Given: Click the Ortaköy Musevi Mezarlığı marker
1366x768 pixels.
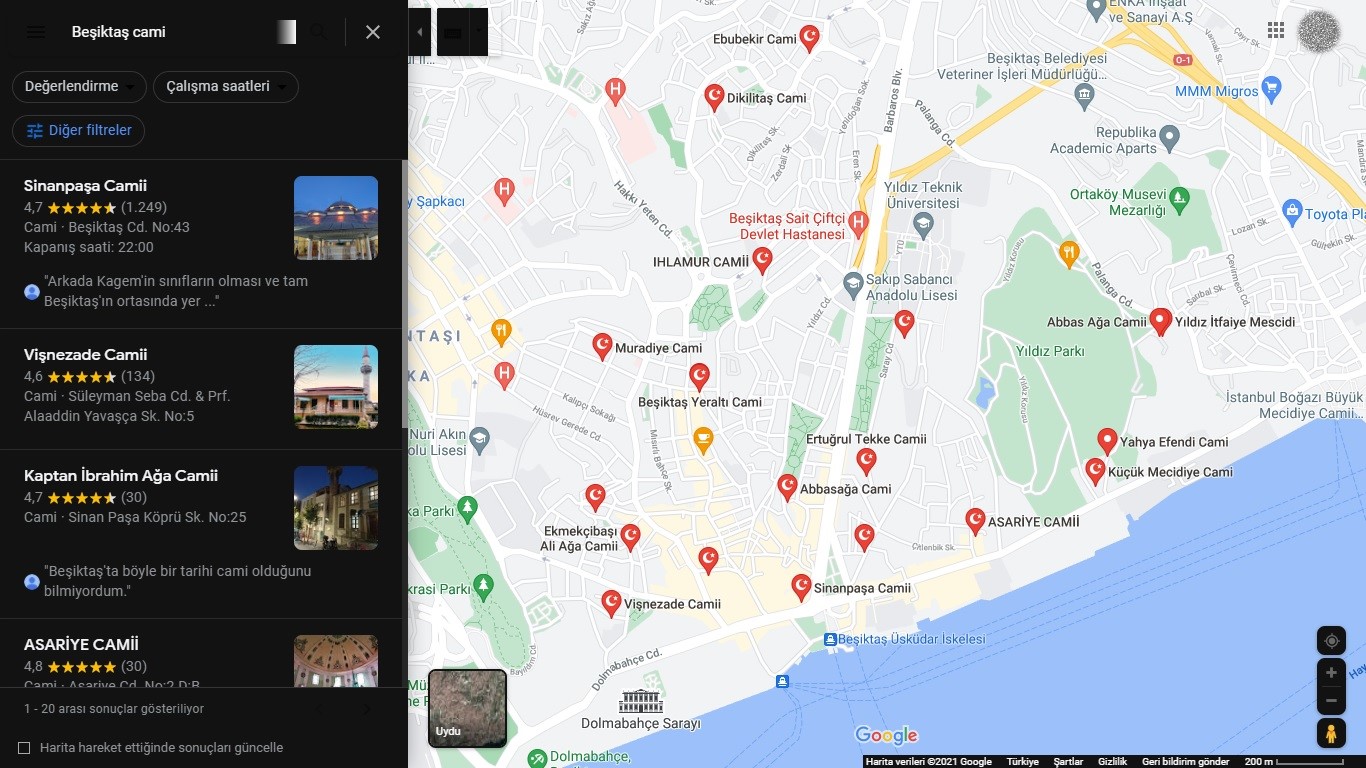Looking at the screenshot, I should [x=1179, y=198].
